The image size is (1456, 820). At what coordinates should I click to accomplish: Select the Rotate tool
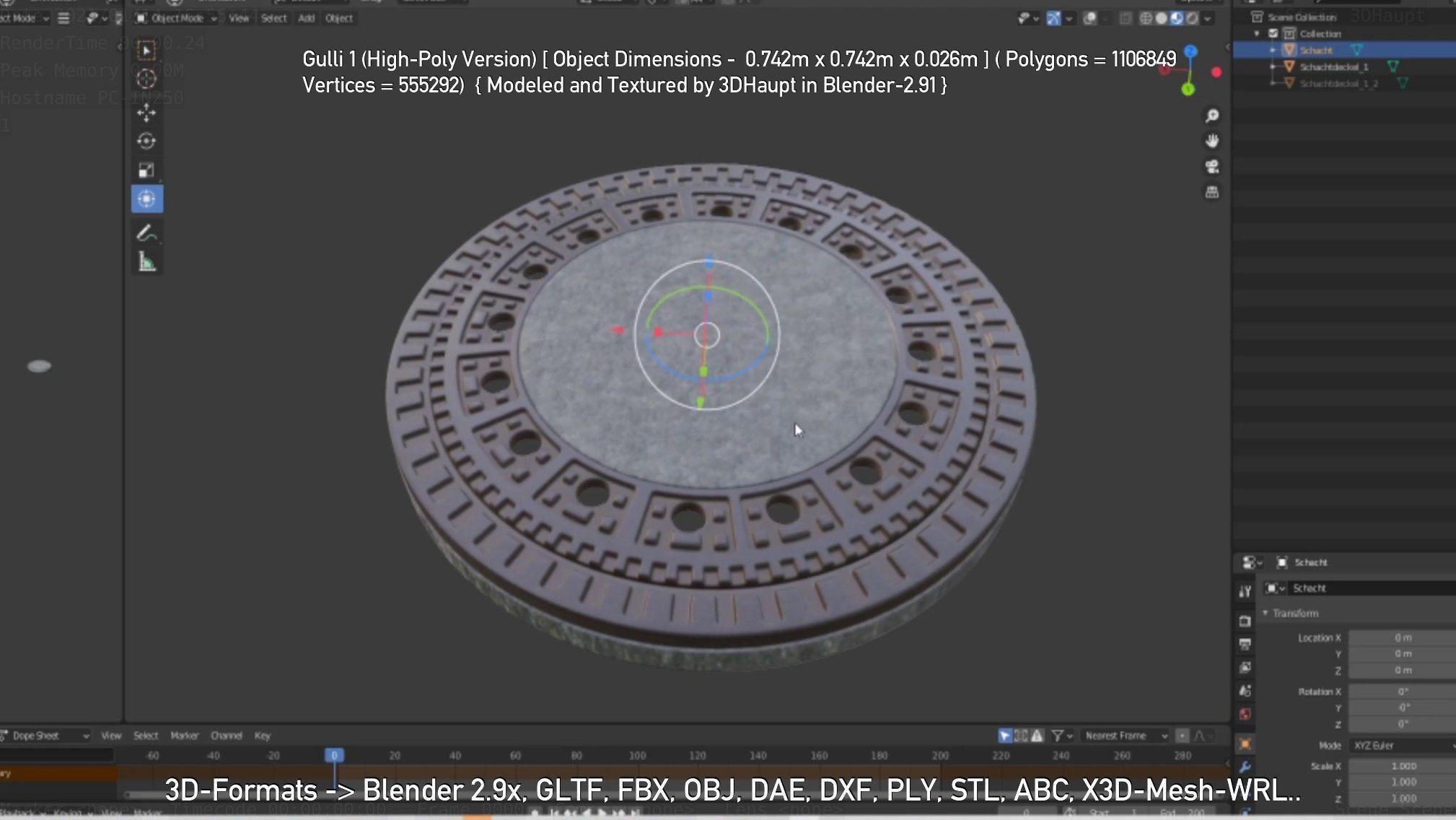pyautogui.click(x=146, y=141)
